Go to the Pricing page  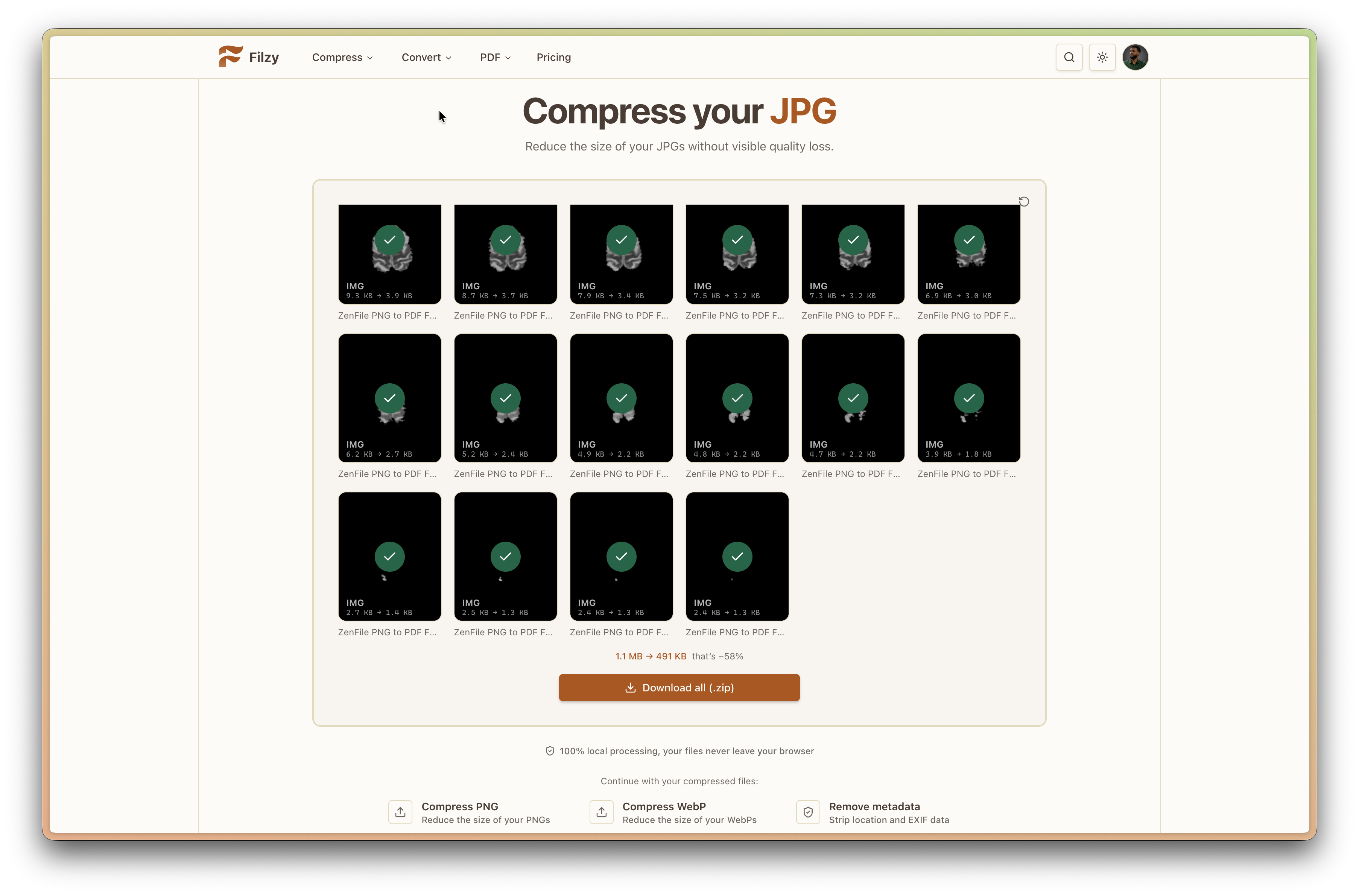(x=553, y=57)
